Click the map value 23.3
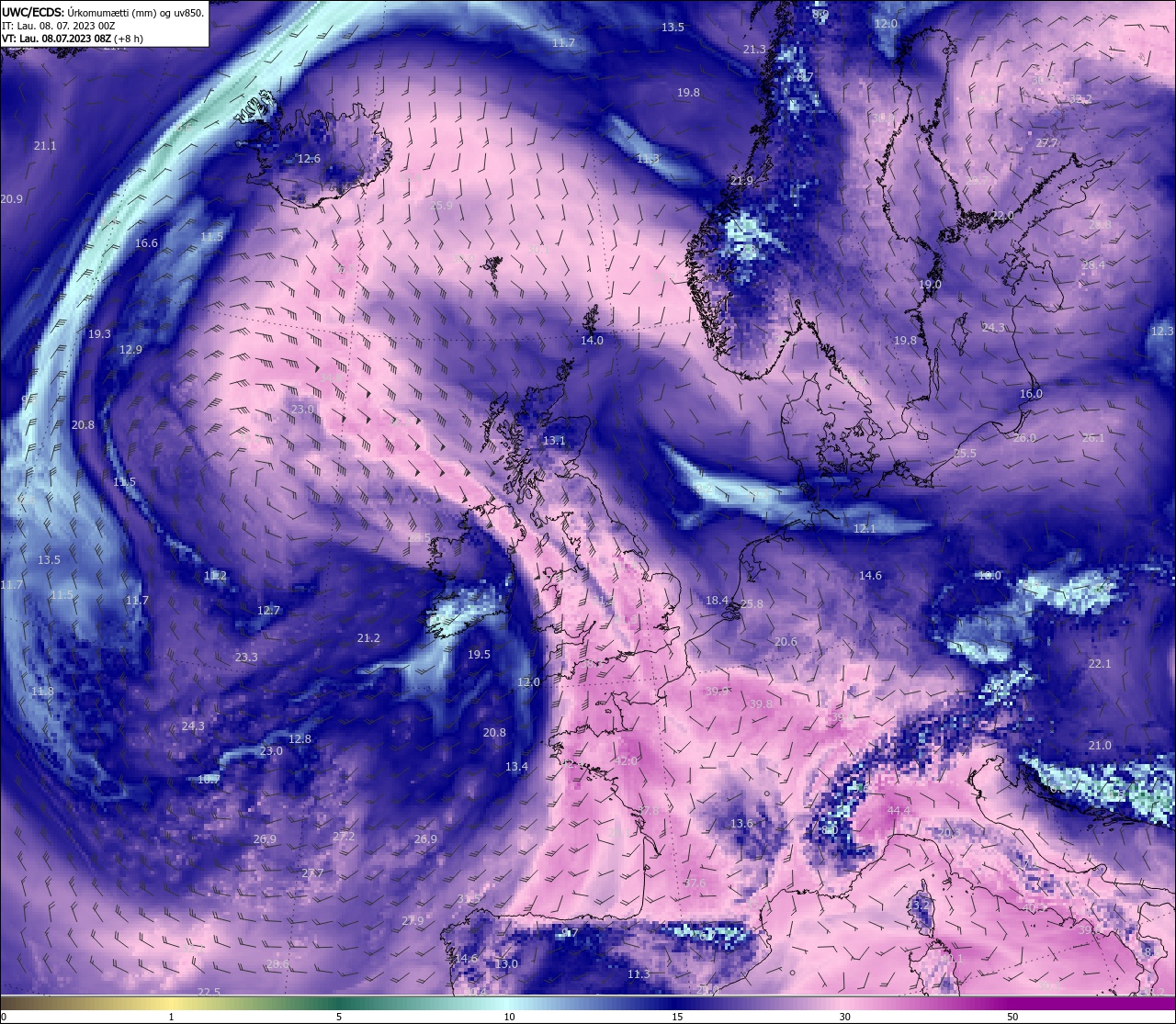This screenshot has height=1024, width=1176. [x=246, y=658]
